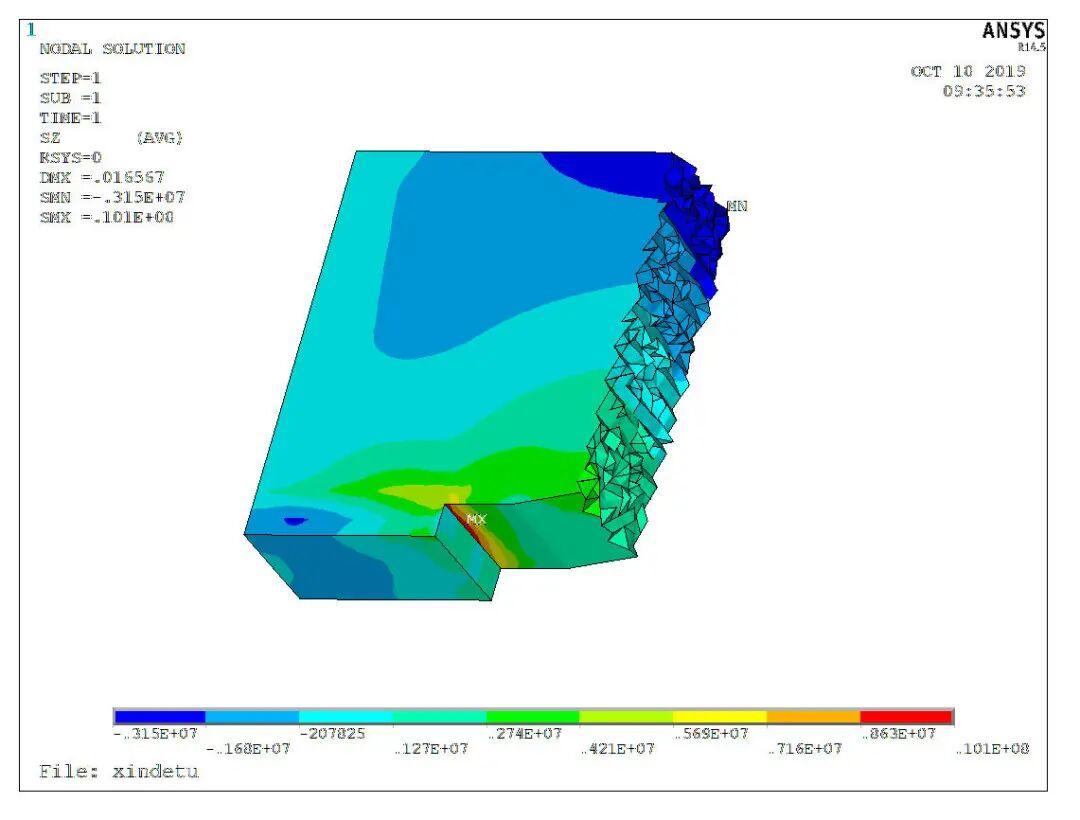
Task: Click legend value -.315E+07
Action: click(156, 734)
